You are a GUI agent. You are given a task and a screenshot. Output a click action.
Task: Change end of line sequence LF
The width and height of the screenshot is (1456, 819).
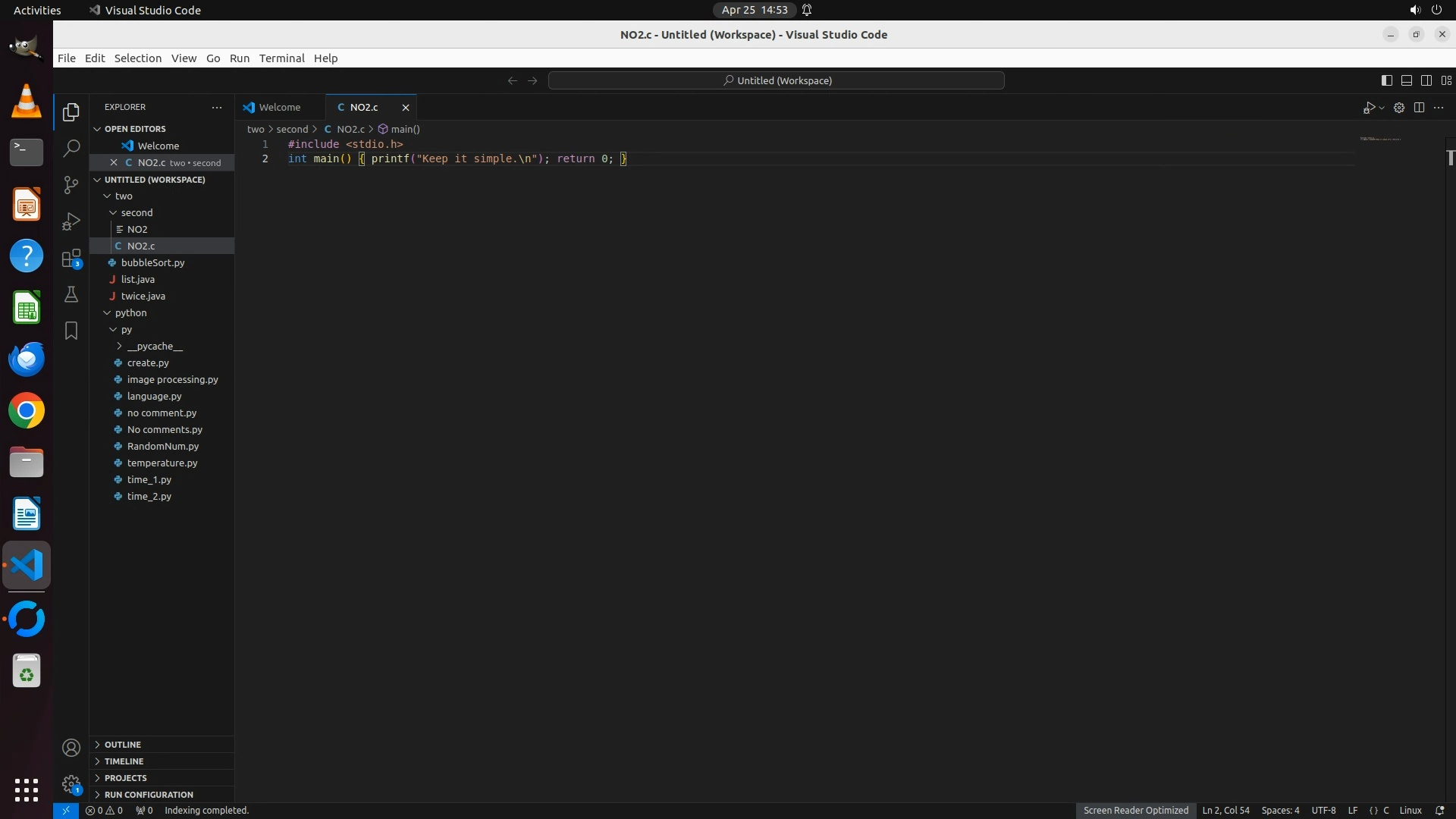pos(1352,811)
